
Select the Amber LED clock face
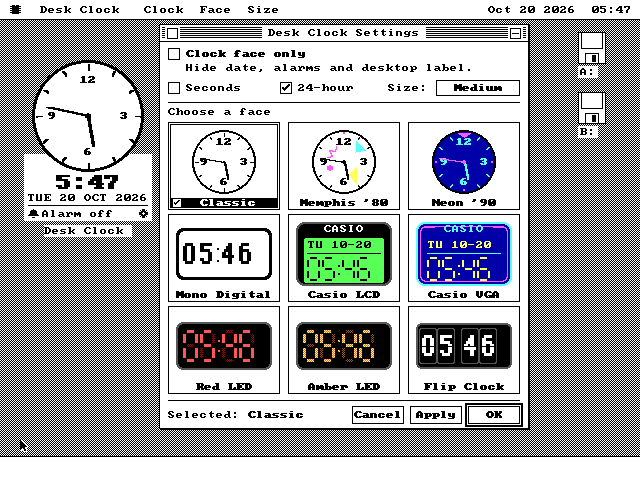tap(344, 350)
